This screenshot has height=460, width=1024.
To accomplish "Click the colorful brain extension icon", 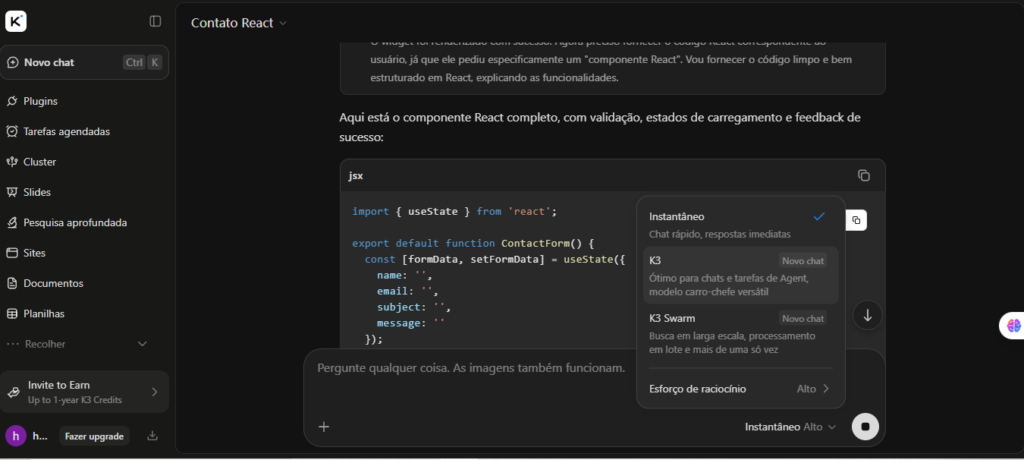I will pos(1014,325).
